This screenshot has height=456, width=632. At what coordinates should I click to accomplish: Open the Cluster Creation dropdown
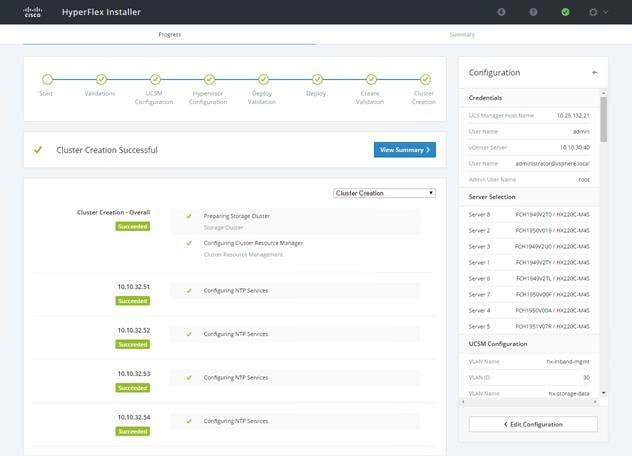(x=384, y=193)
